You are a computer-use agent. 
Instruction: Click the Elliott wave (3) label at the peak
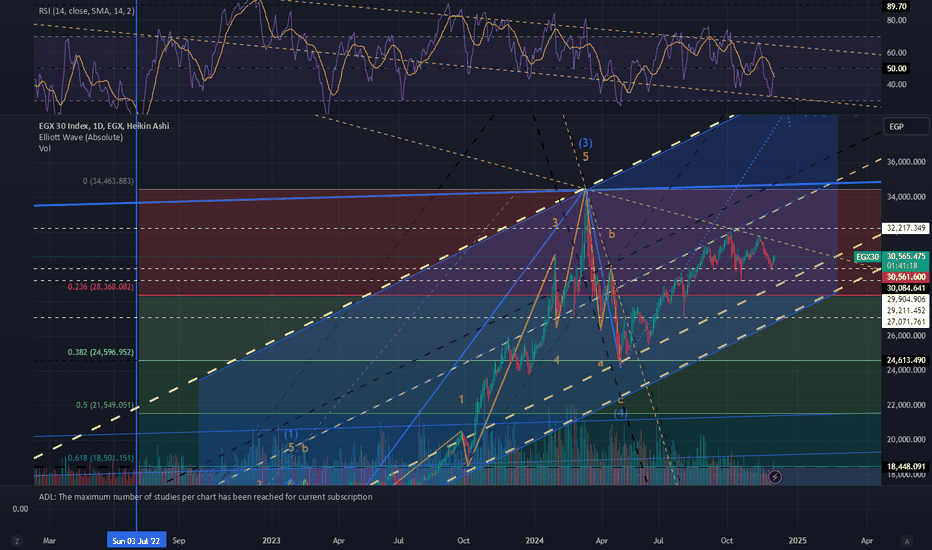coord(585,143)
